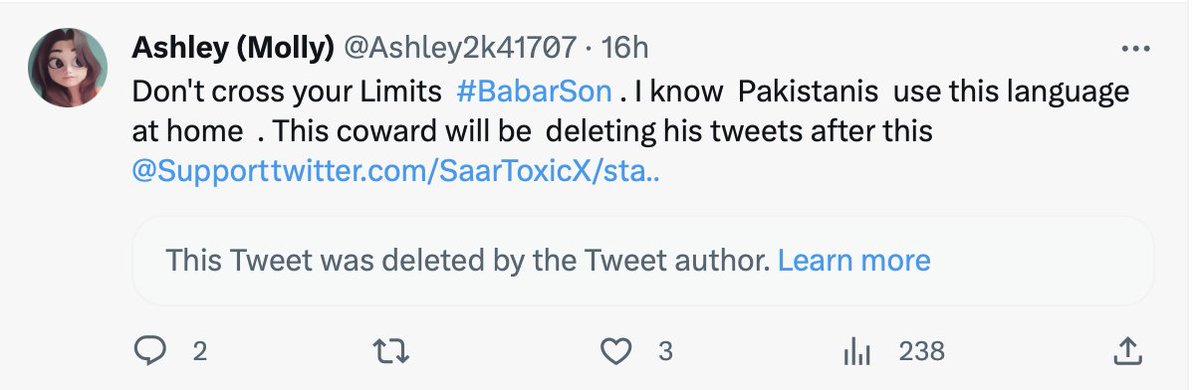Open the @Ashley2k41707 handle link
Screen dimensions: 1200x390
click(461, 47)
